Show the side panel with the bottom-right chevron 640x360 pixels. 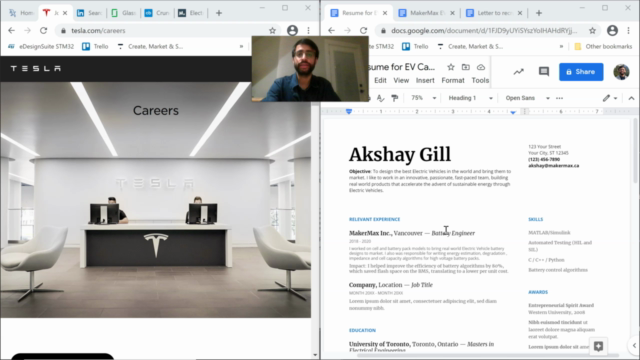(634, 346)
